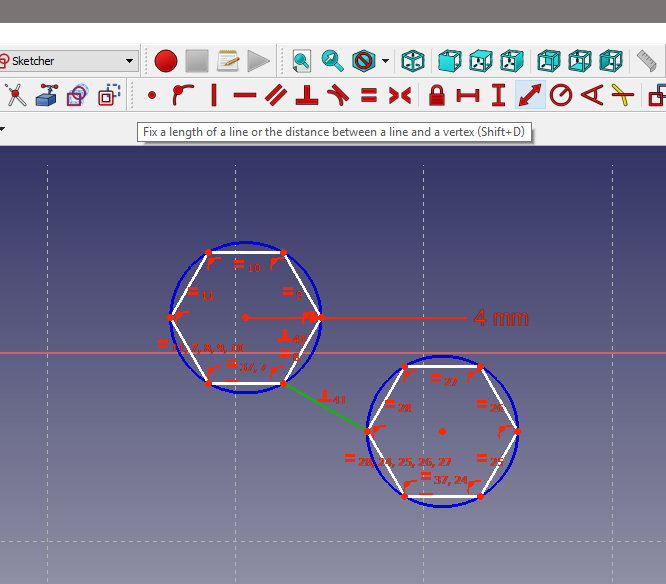Click the draw style icon

coord(364,61)
